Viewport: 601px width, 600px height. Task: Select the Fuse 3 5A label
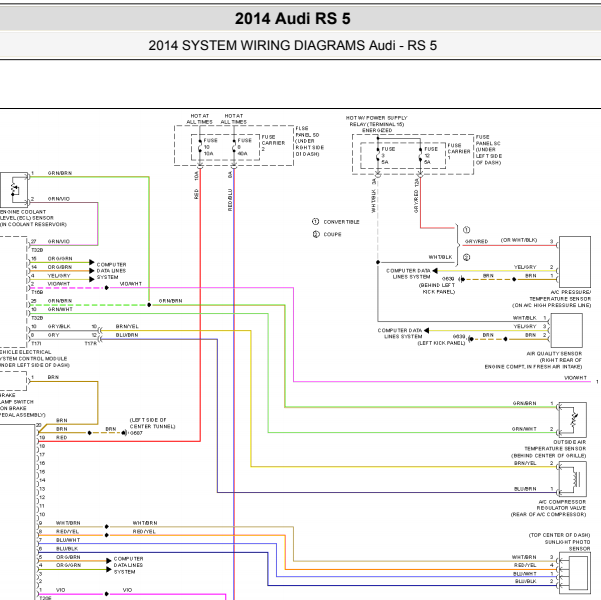tap(388, 155)
